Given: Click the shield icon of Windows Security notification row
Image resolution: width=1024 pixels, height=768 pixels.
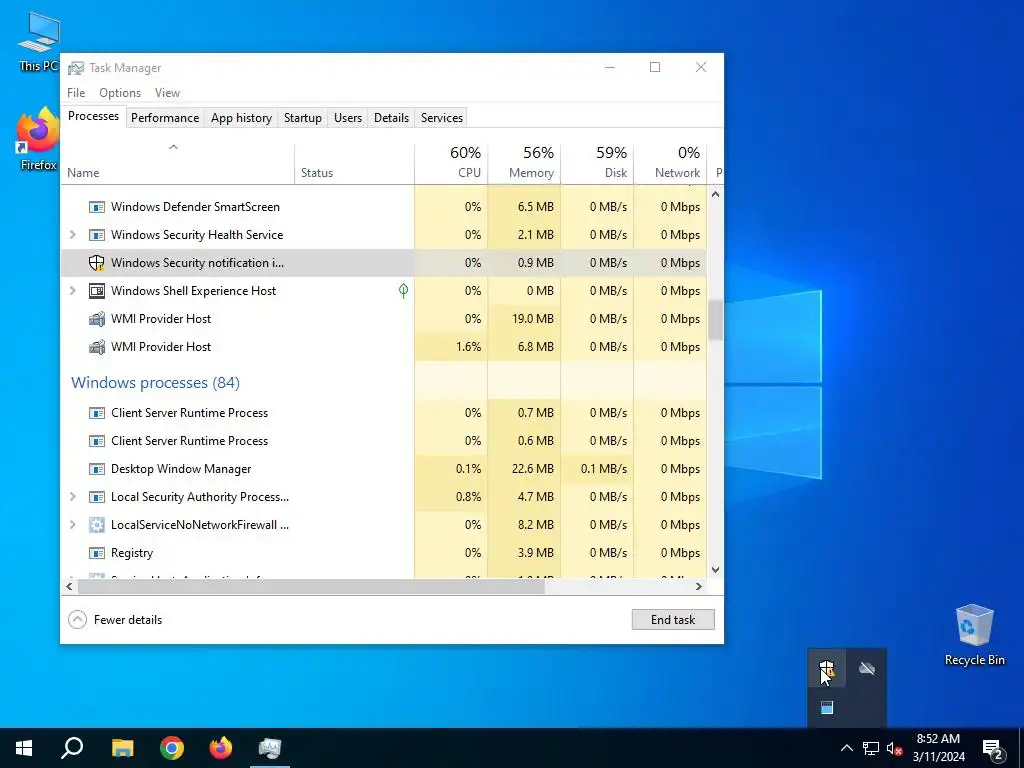Looking at the screenshot, I should pyautogui.click(x=97, y=263).
